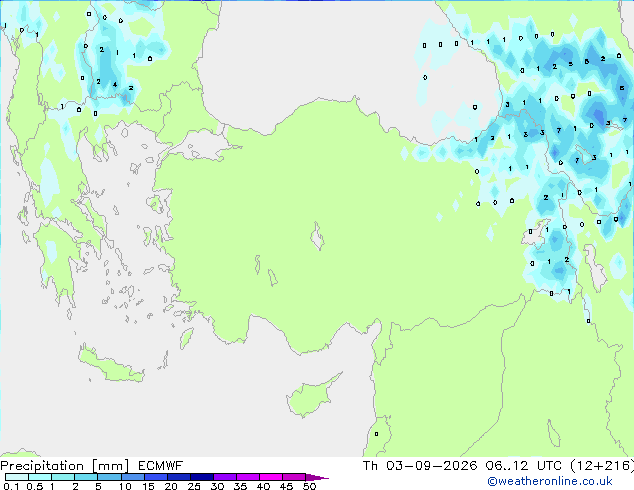Select the legend swatch for 2–5 mm
The image size is (634, 490).
tap(86, 477)
